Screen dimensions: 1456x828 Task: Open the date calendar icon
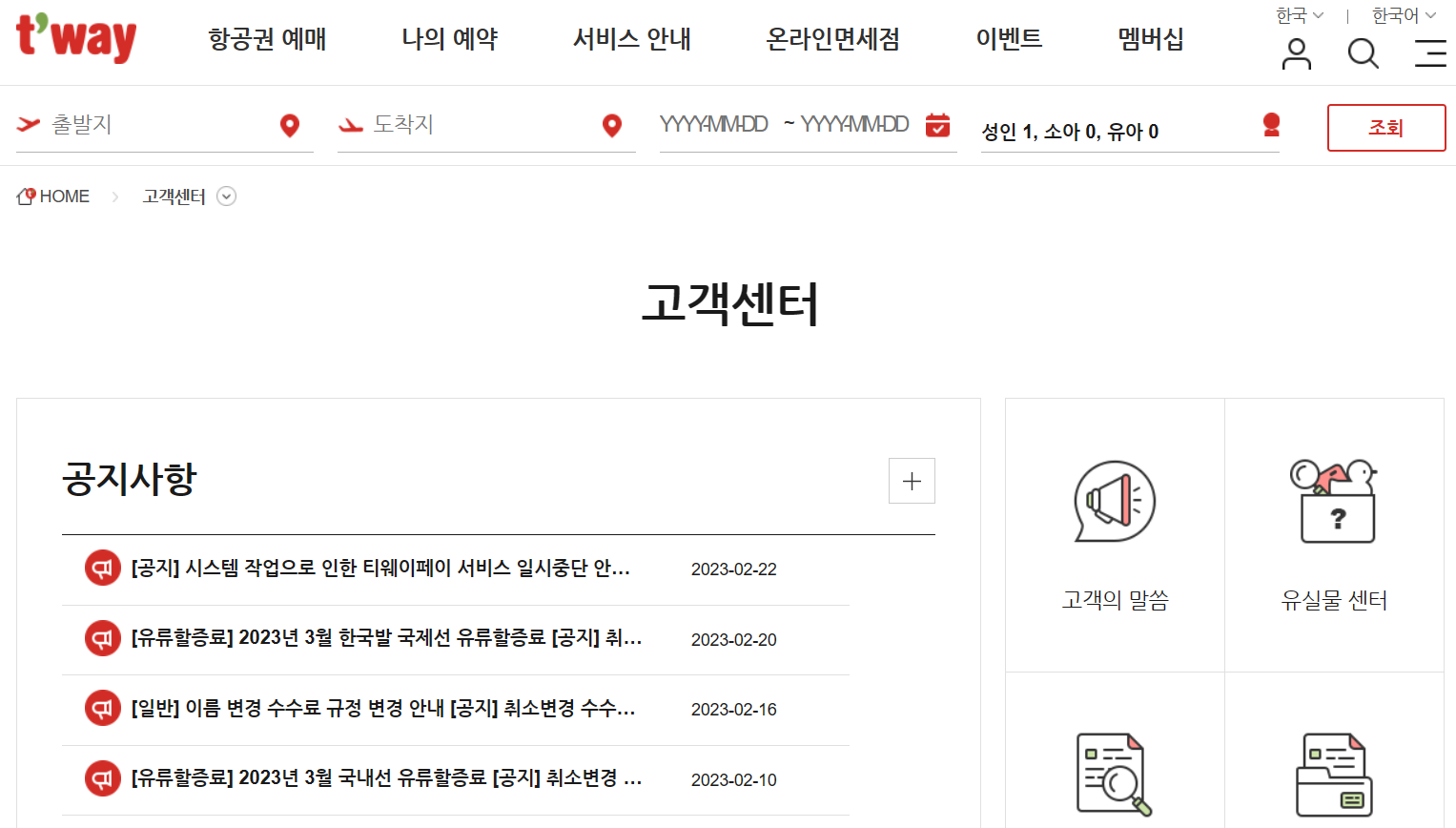tap(938, 124)
